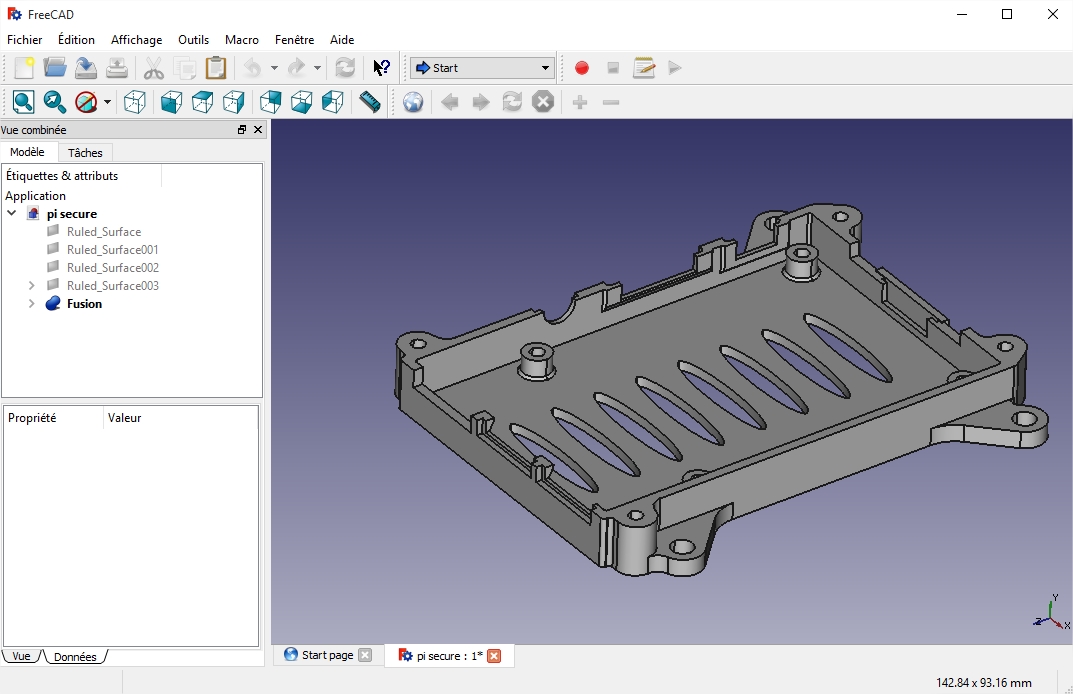Set the isometric axonometric view
This screenshot has width=1073, height=694.
135,102
